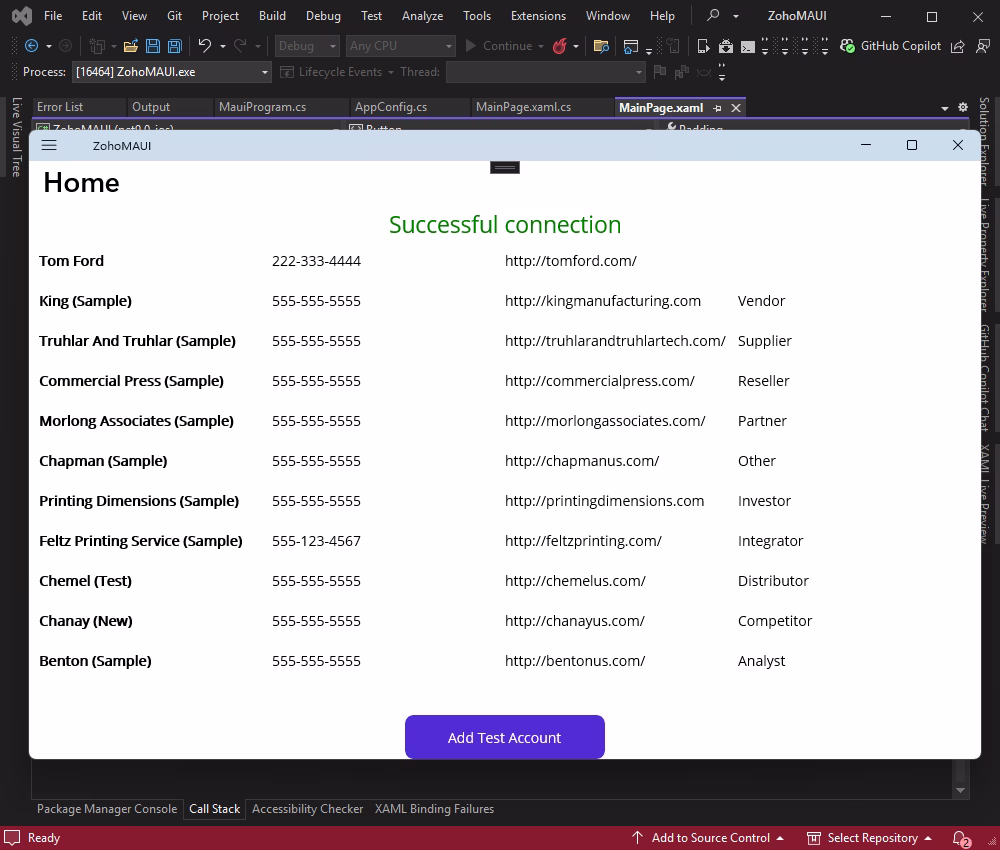This screenshot has width=1000, height=850.
Task: Click the Lifecycle Events icon
Action: (287, 72)
